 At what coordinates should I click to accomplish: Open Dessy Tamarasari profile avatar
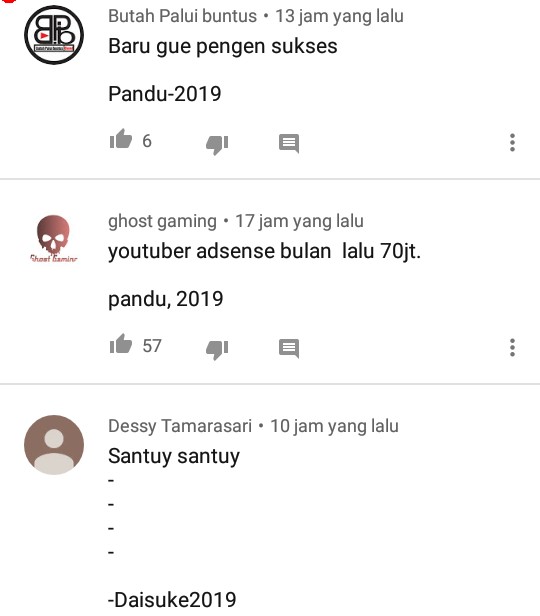tap(54, 445)
